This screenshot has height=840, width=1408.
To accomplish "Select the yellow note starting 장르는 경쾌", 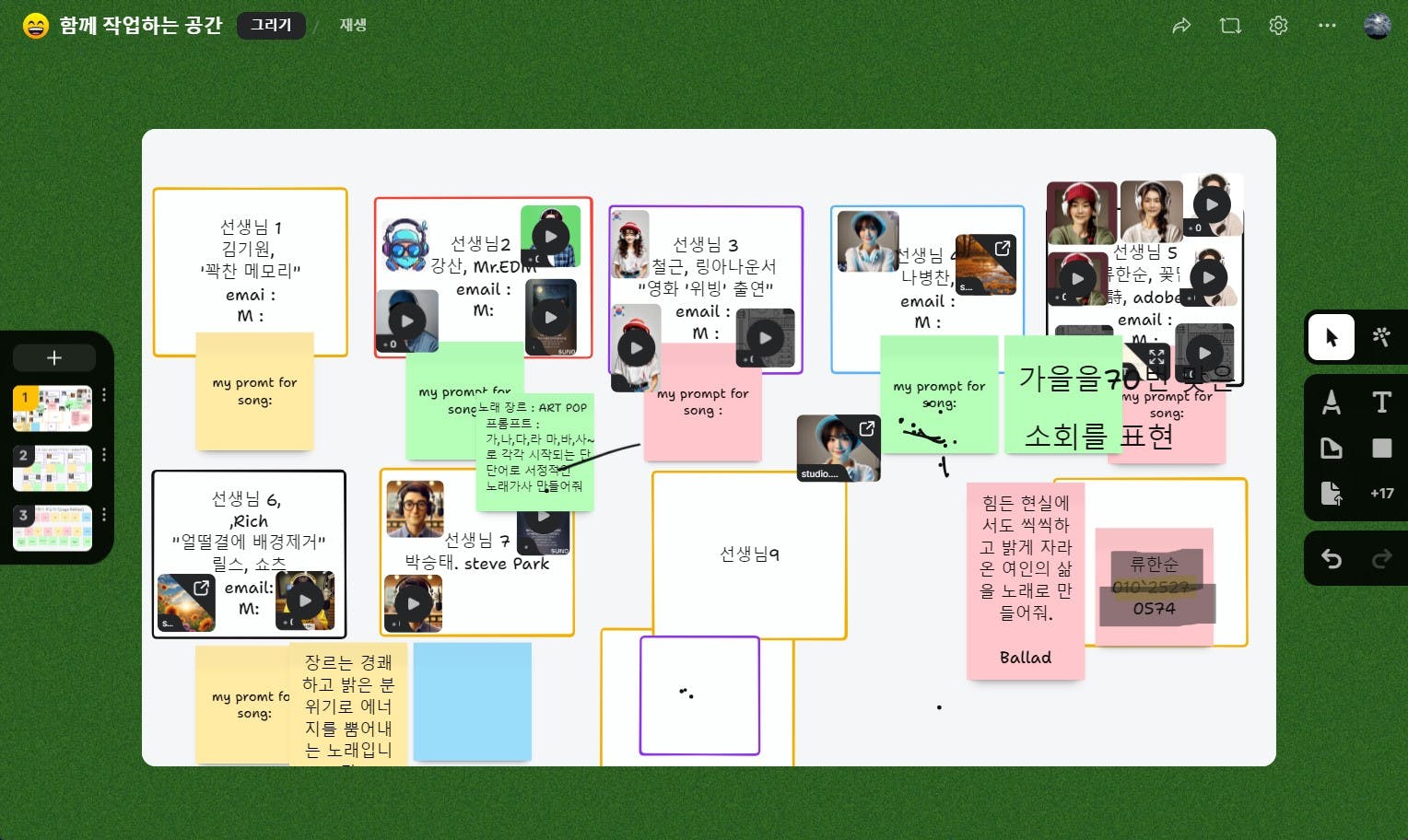I will pos(348,705).
